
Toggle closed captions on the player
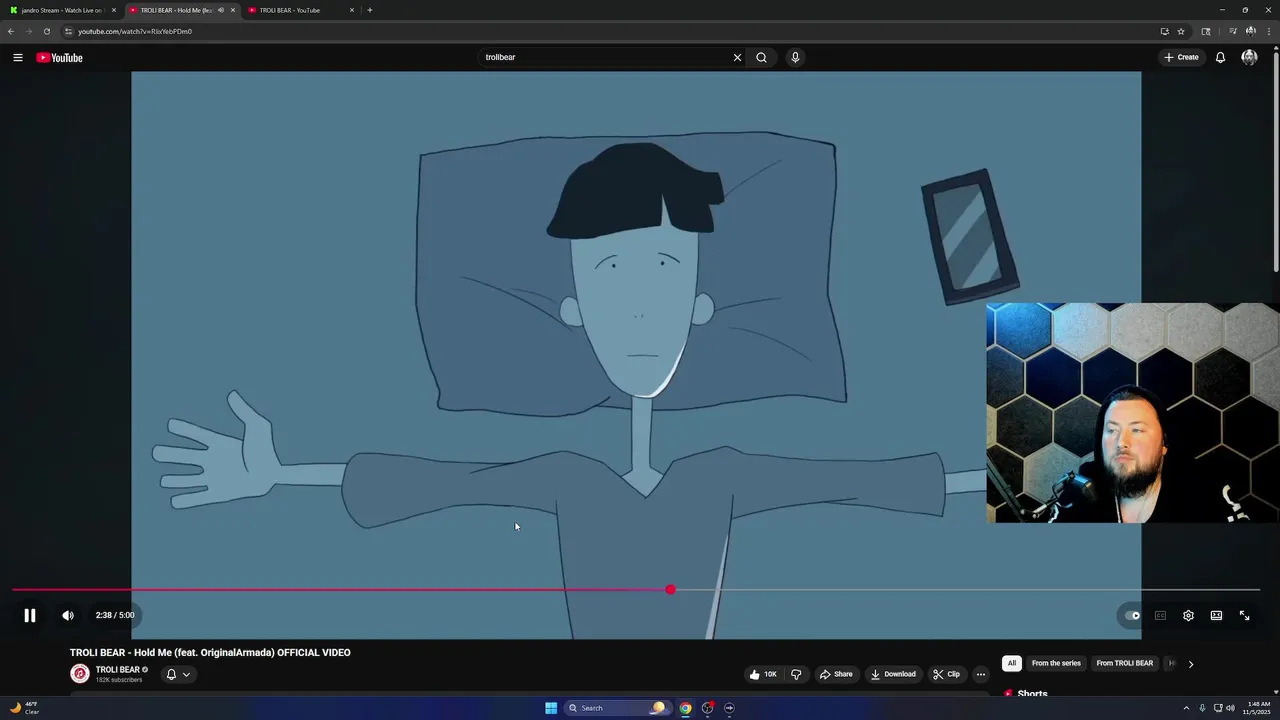tap(1160, 615)
